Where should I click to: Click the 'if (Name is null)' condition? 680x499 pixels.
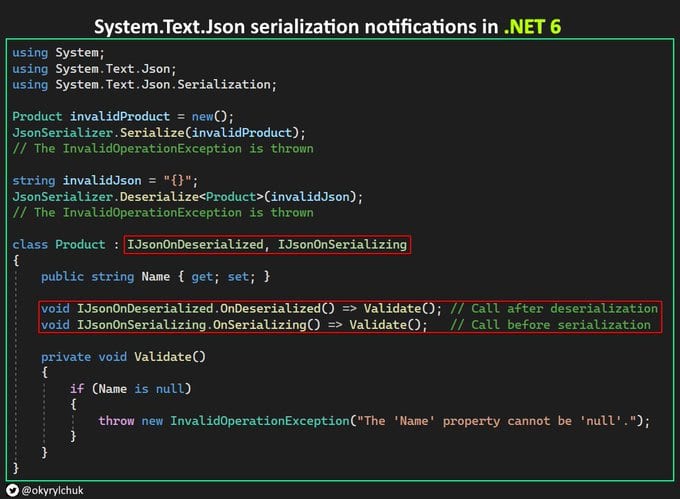[130, 388]
